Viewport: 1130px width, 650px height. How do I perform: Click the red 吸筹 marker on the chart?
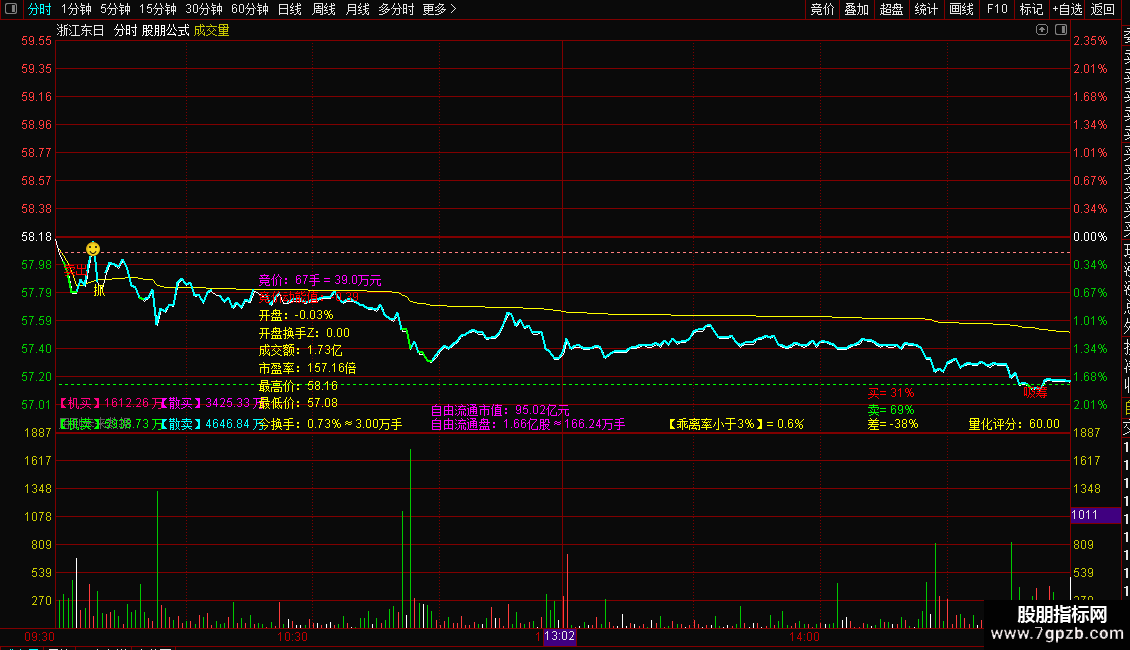(1036, 393)
